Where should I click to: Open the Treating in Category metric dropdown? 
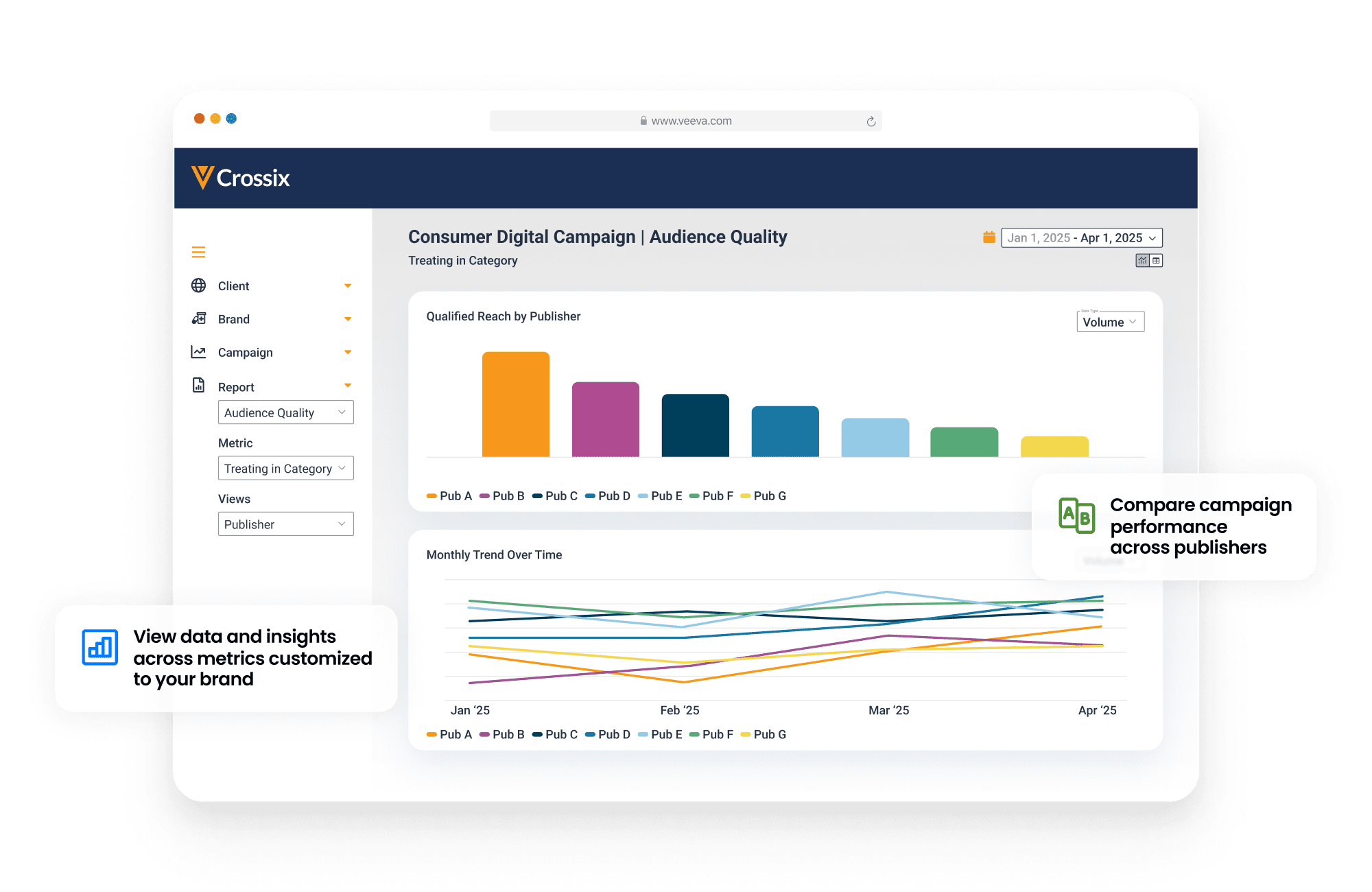pyautogui.click(x=285, y=469)
